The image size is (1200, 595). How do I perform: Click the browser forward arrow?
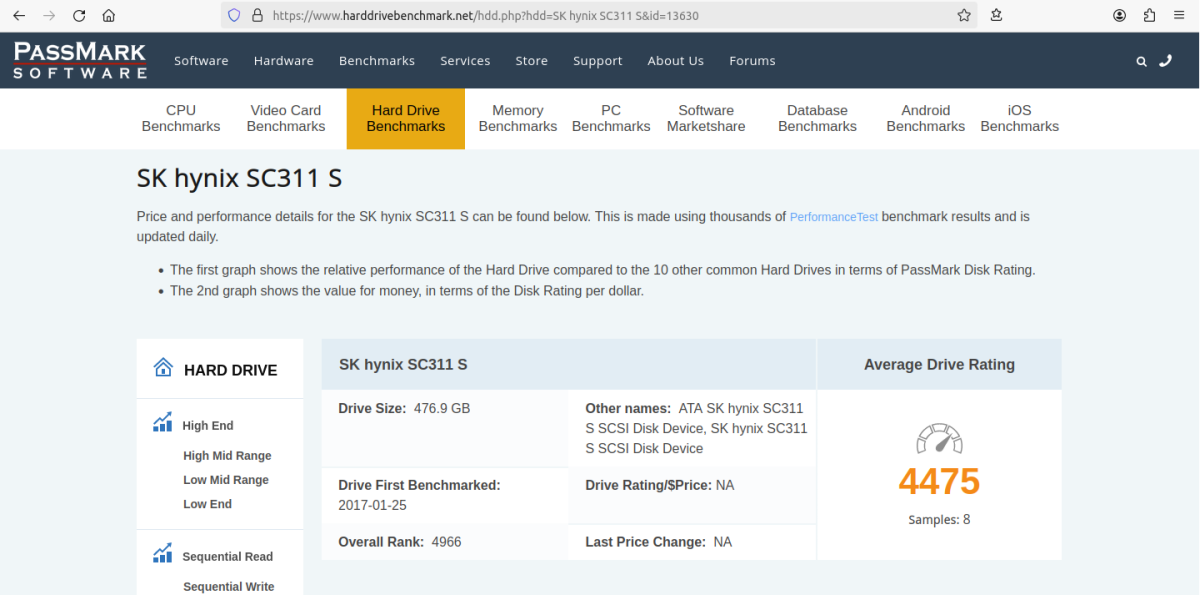coord(49,16)
